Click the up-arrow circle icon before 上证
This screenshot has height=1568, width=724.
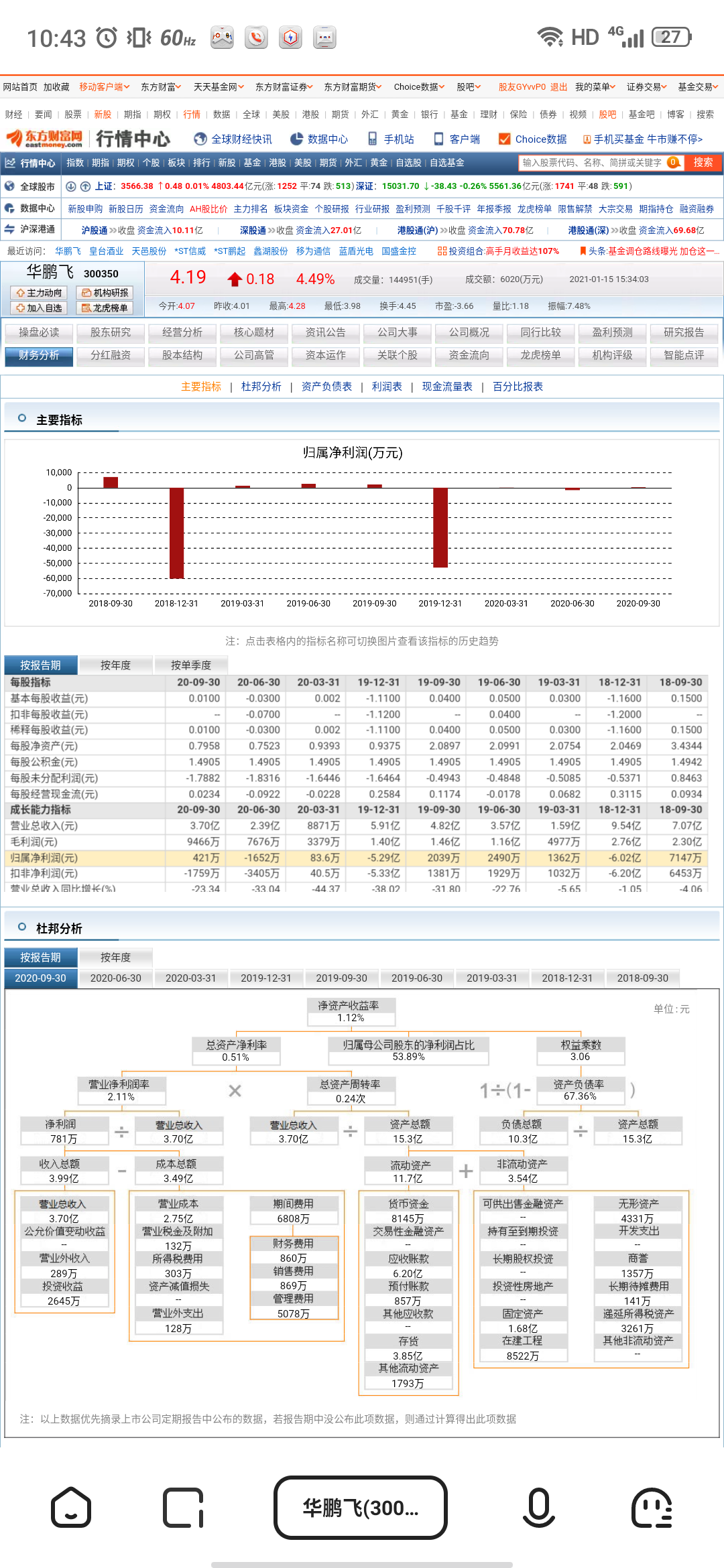point(85,186)
